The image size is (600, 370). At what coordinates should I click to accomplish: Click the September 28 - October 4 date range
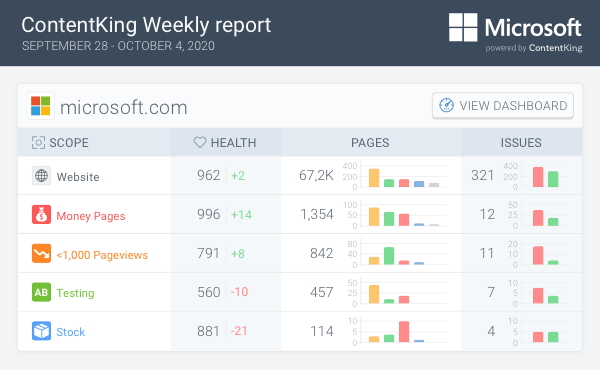118,46
